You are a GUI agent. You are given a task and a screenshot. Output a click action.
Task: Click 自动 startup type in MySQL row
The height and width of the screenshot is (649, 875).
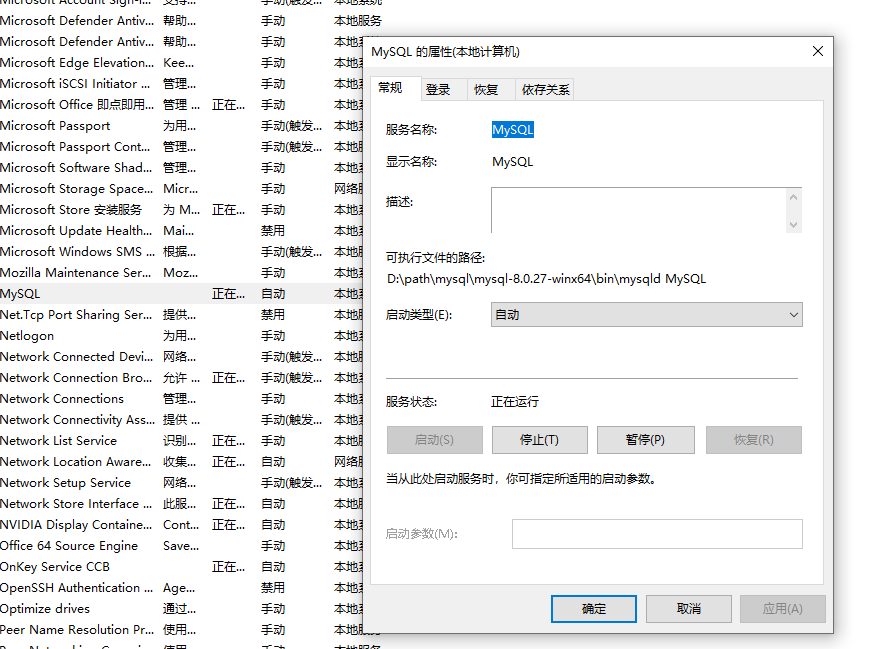click(x=273, y=294)
